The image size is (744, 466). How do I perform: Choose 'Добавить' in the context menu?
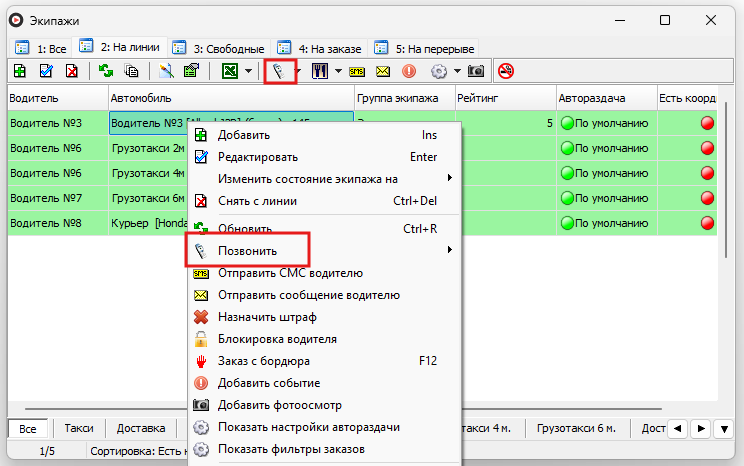[x=325, y=135]
